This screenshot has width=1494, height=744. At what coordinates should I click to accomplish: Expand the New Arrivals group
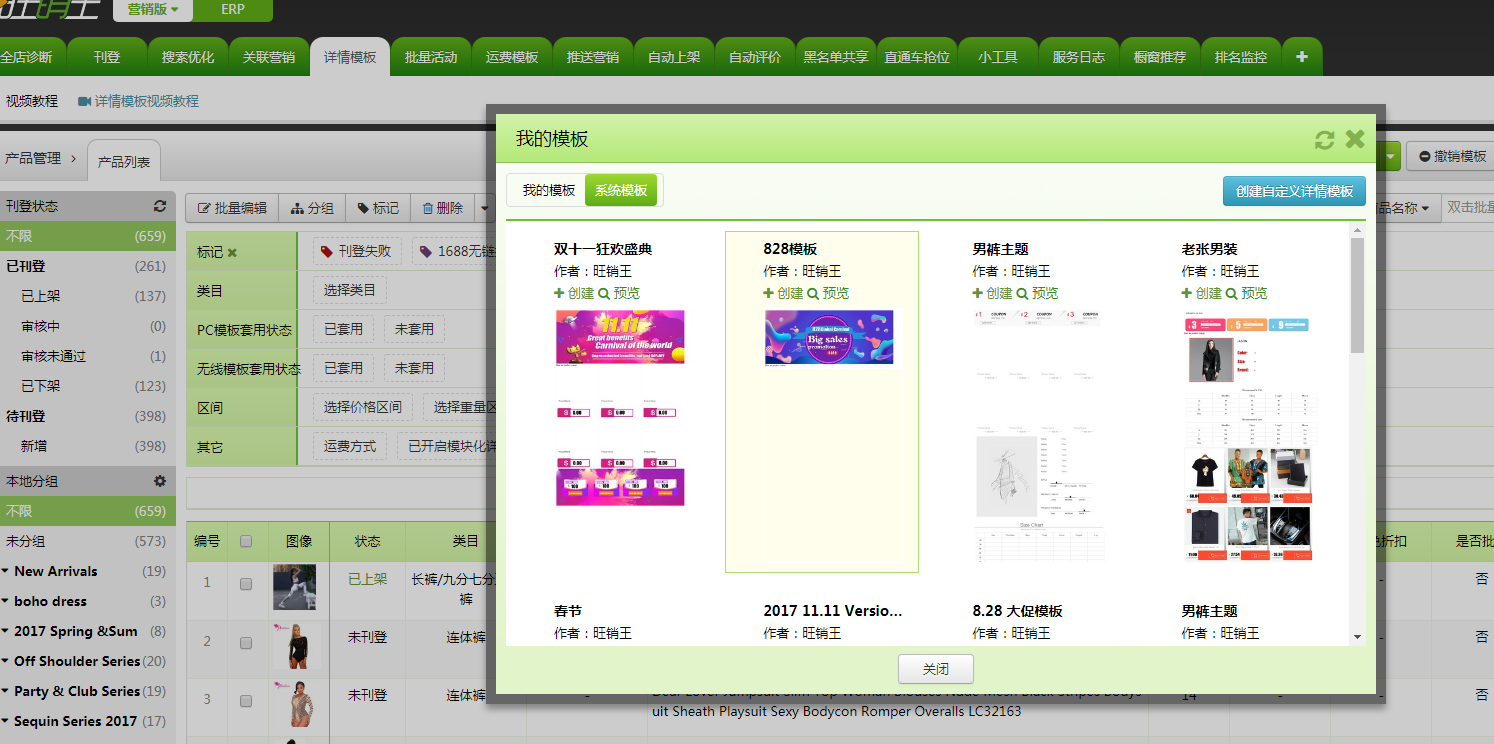pyautogui.click(x=5, y=572)
